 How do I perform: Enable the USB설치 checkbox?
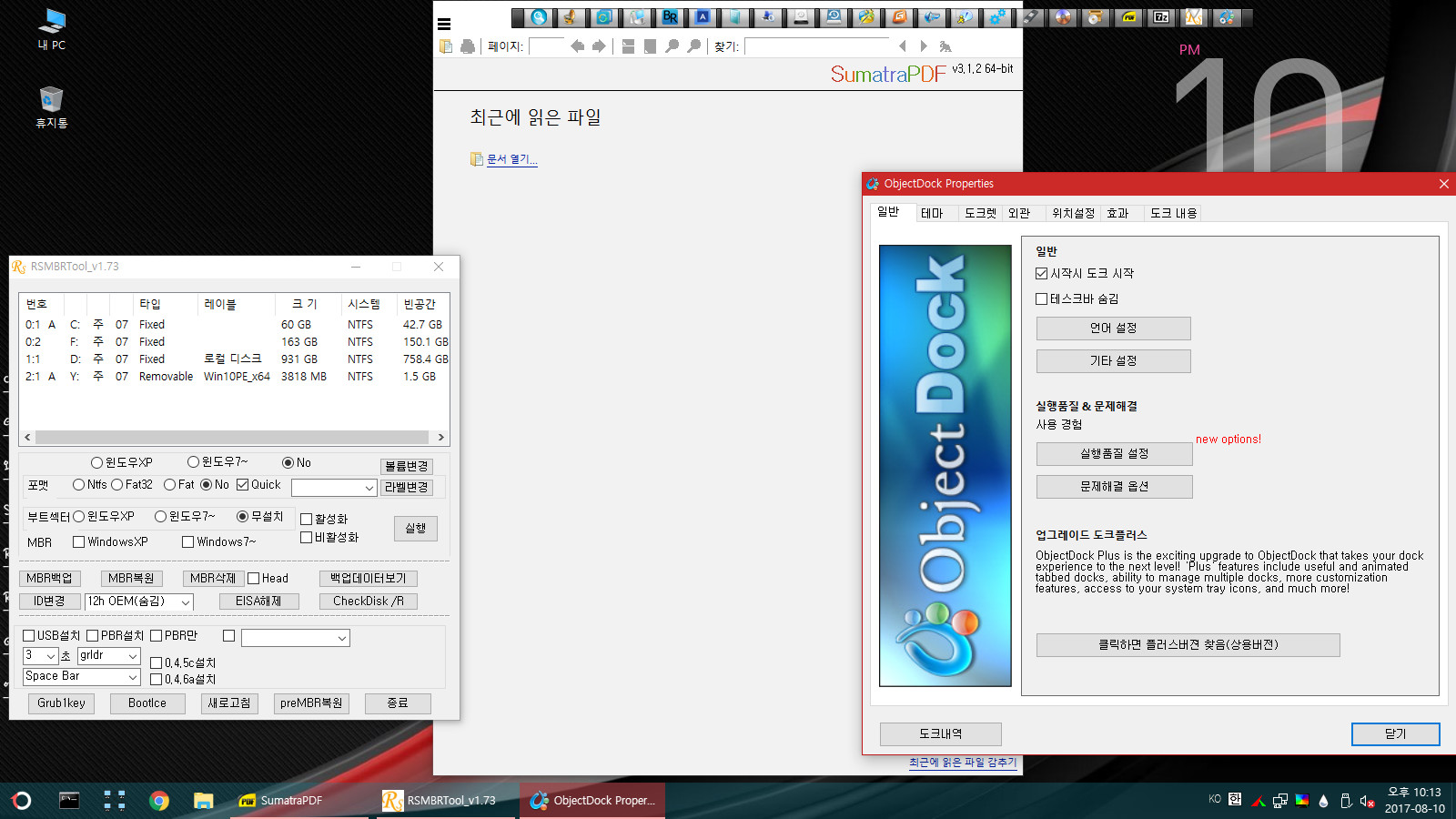[x=29, y=636]
